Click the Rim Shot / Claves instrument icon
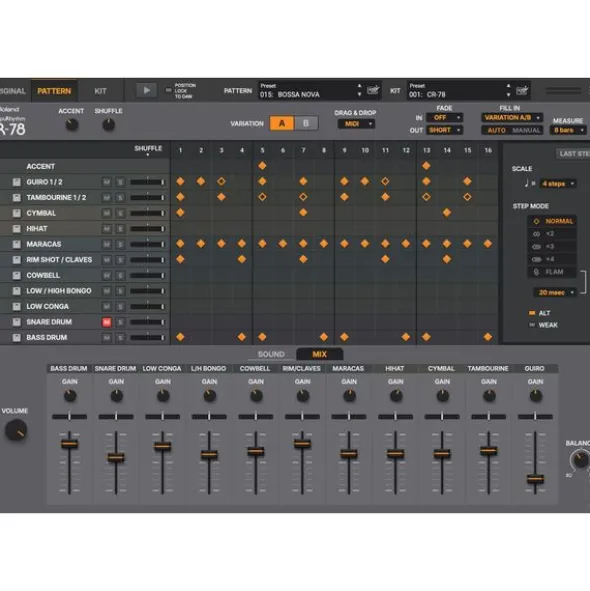This screenshot has height=591, width=590. pos(16,260)
